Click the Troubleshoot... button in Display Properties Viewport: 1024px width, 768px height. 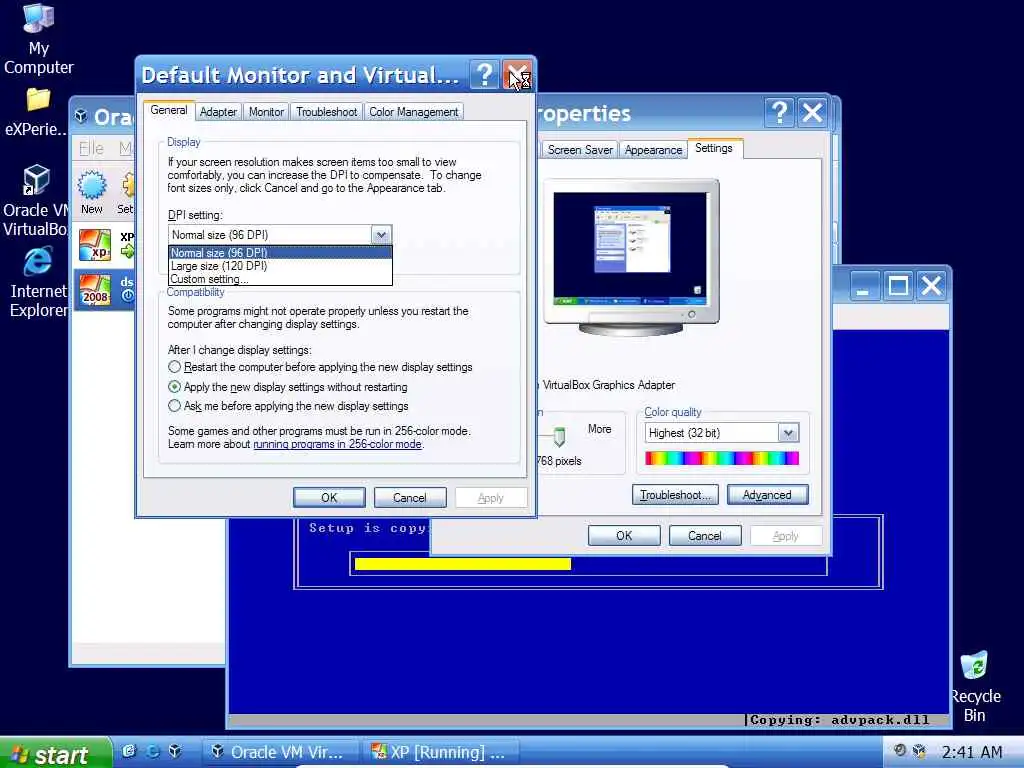(675, 495)
